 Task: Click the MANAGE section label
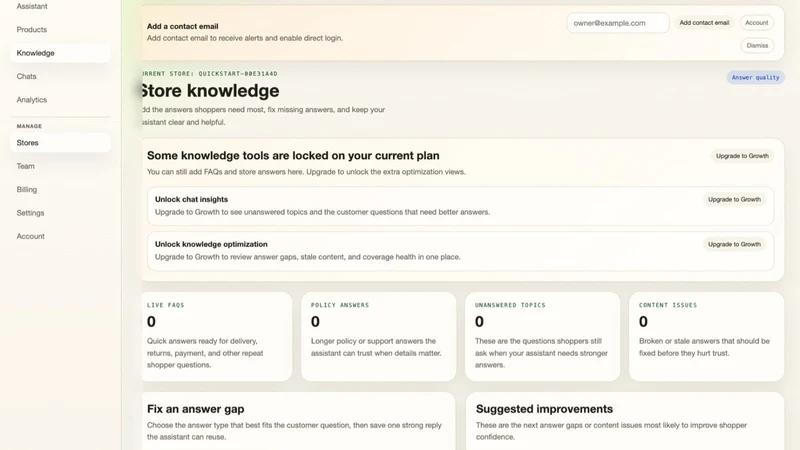(29, 126)
